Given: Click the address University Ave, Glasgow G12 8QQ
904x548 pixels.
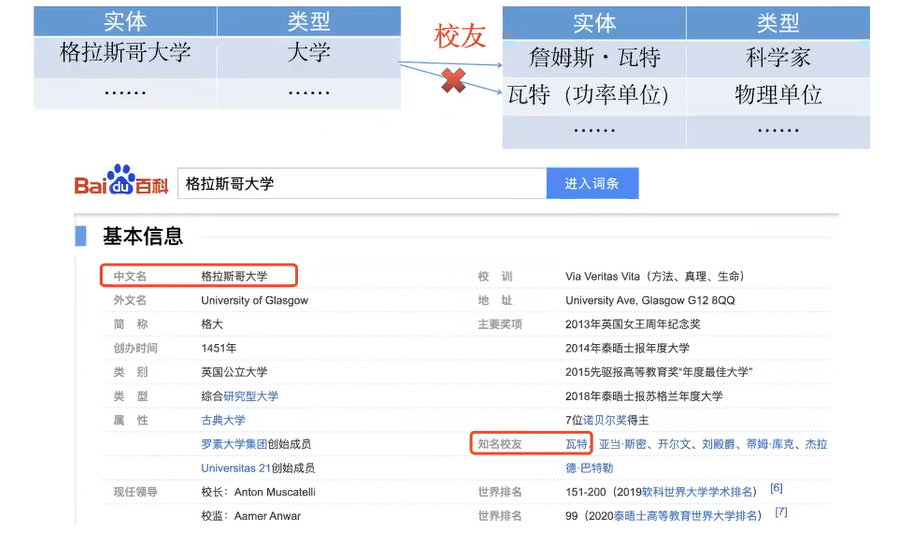Looking at the screenshot, I should point(650,300).
